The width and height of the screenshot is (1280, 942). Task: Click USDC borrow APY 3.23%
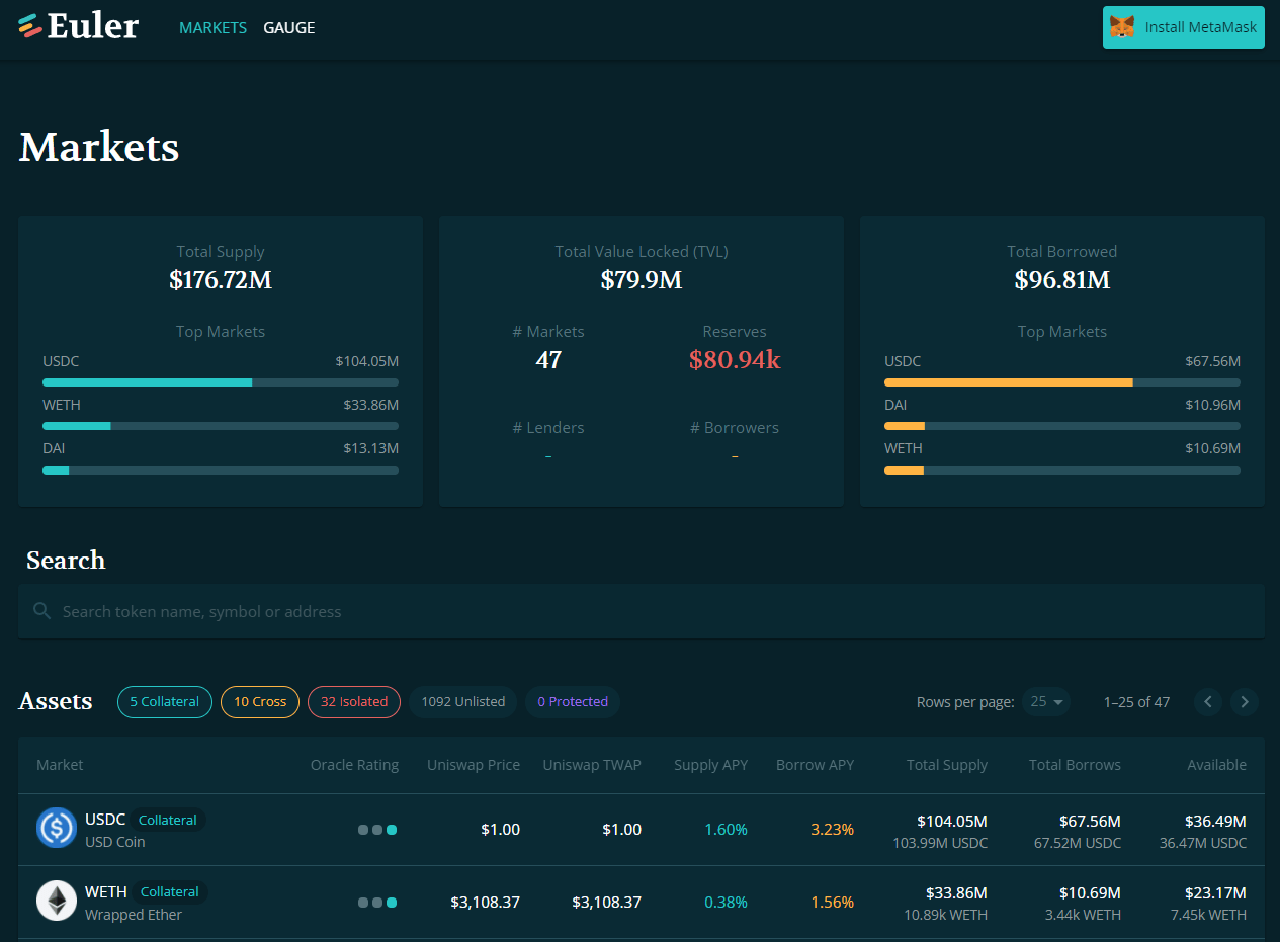pyautogui.click(x=832, y=830)
